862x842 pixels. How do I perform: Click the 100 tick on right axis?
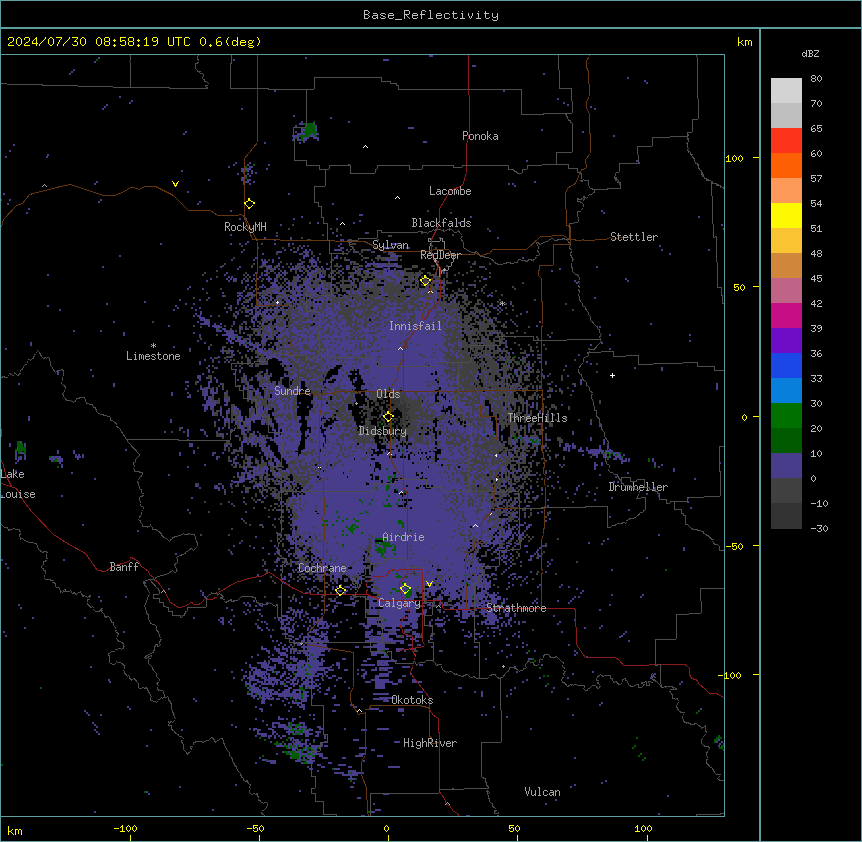click(734, 158)
